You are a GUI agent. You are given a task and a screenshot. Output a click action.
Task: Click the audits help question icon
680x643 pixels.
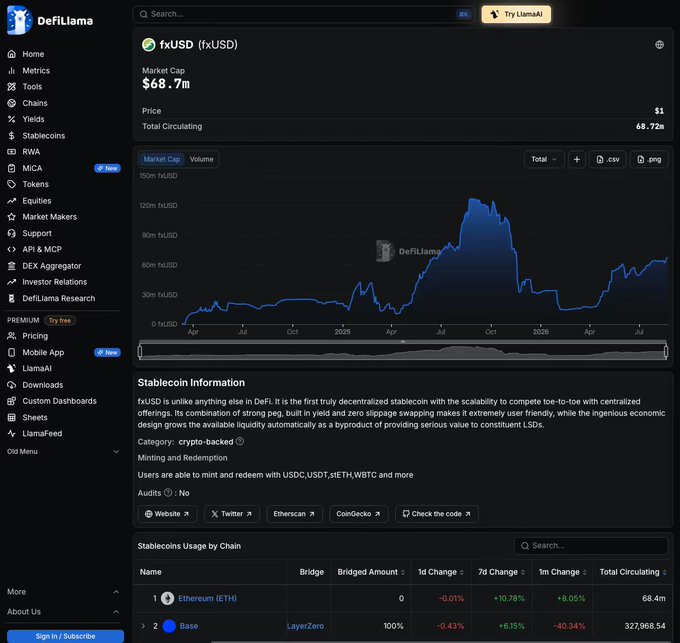[x=168, y=493]
